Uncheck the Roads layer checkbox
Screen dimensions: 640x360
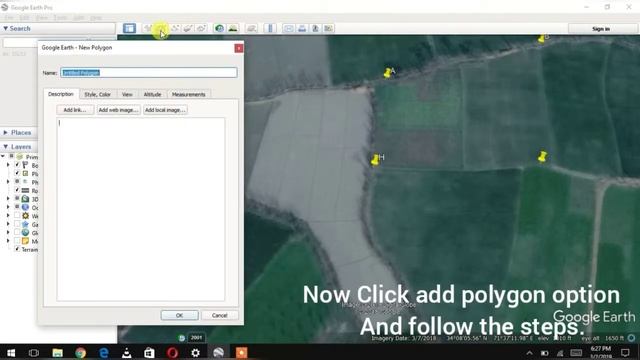[x=17, y=190]
